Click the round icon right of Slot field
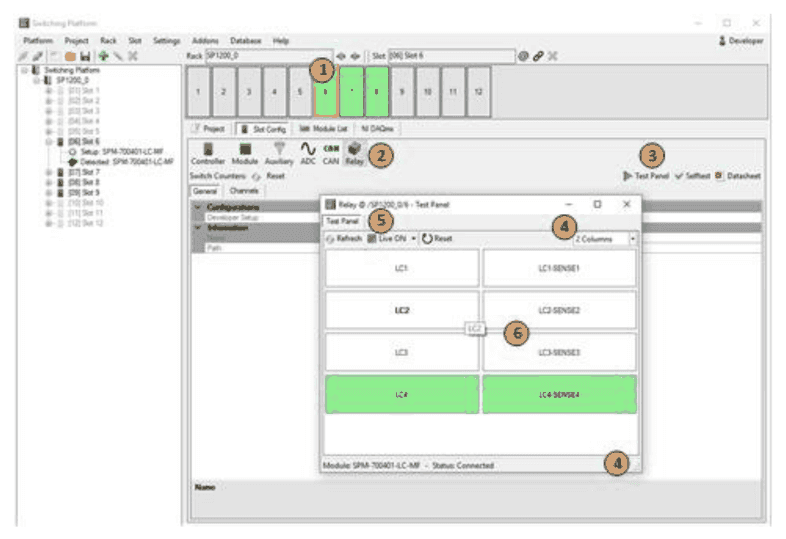Screen dimensions: 786x539 pyautogui.click(x=523, y=56)
